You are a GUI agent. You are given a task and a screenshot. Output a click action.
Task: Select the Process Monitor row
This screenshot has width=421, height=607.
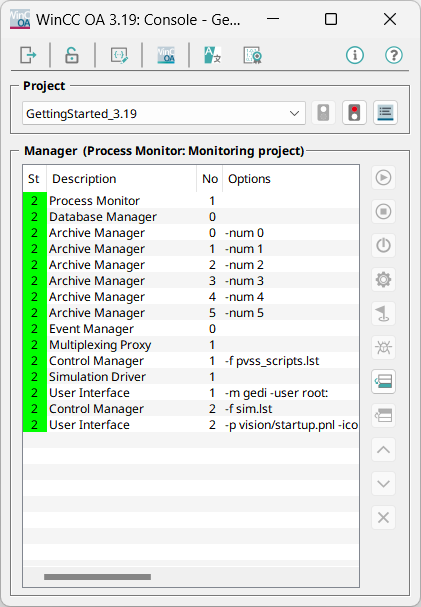191,201
